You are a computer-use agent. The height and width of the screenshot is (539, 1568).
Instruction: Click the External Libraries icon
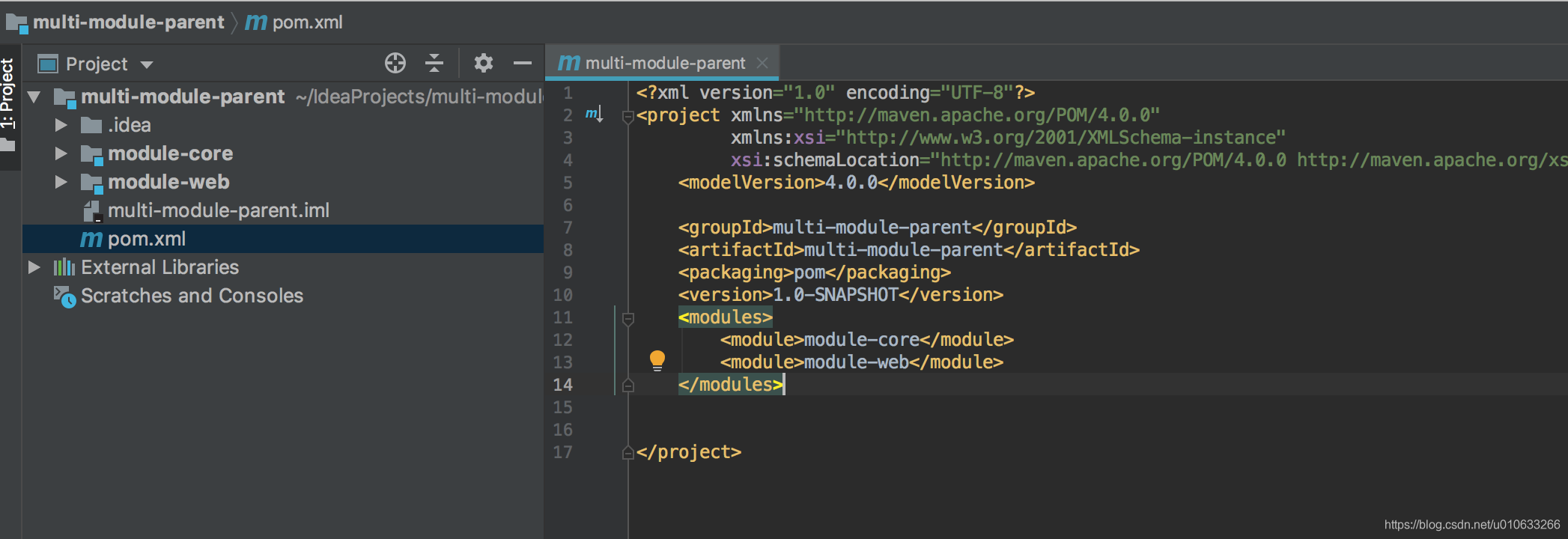64,267
